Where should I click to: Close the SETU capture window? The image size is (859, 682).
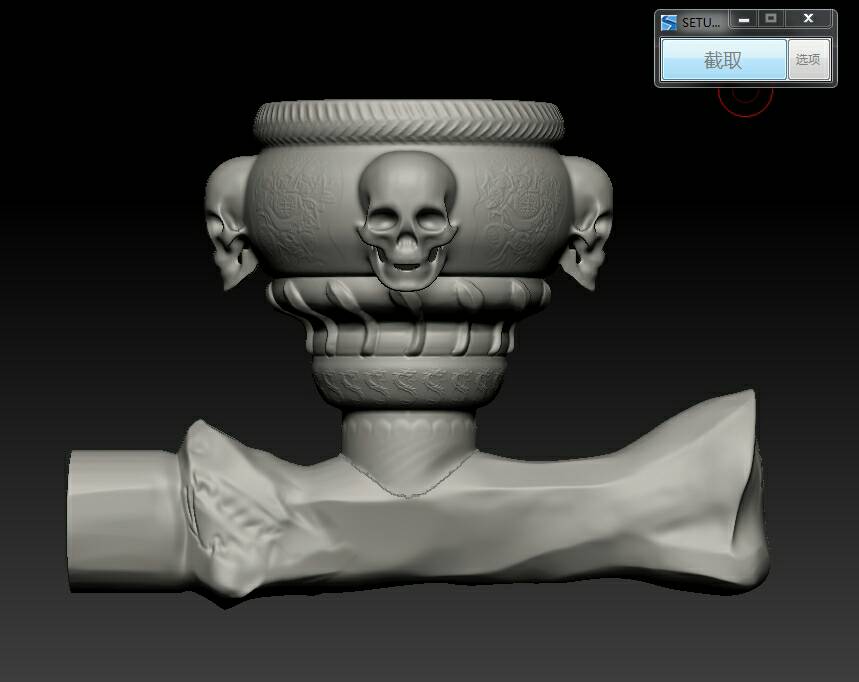[x=809, y=19]
